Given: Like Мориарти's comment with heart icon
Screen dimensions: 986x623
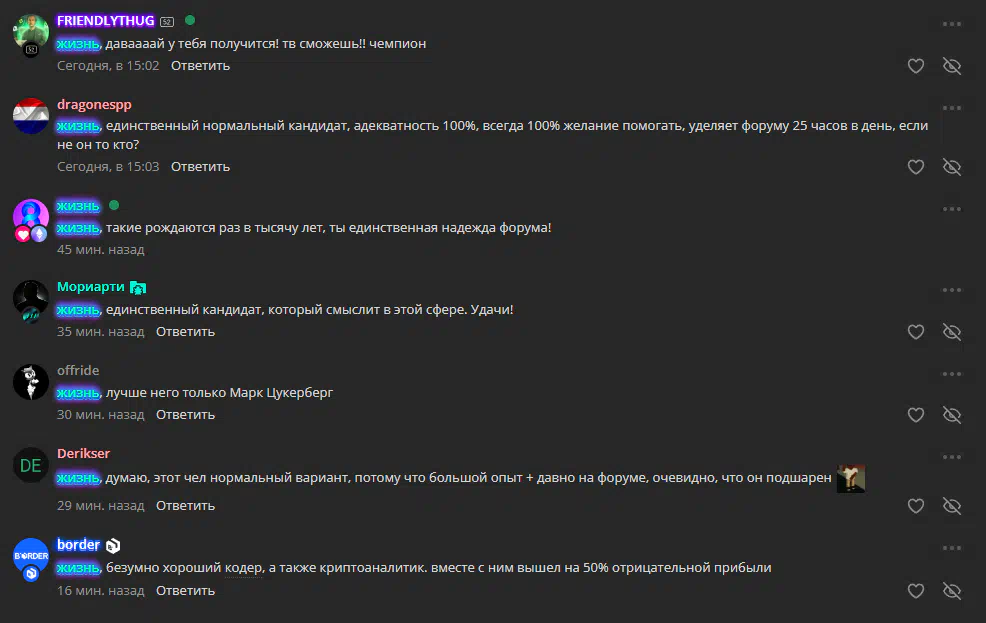Looking at the screenshot, I should [916, 332].
